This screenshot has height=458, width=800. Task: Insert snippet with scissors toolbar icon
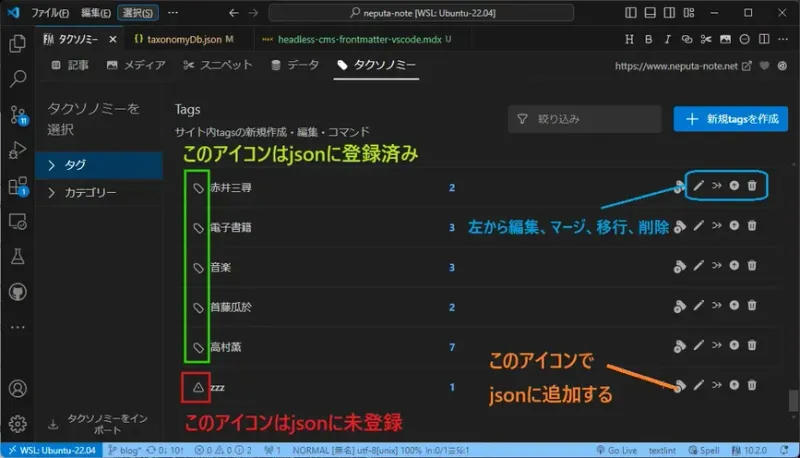tap(706, 39)
